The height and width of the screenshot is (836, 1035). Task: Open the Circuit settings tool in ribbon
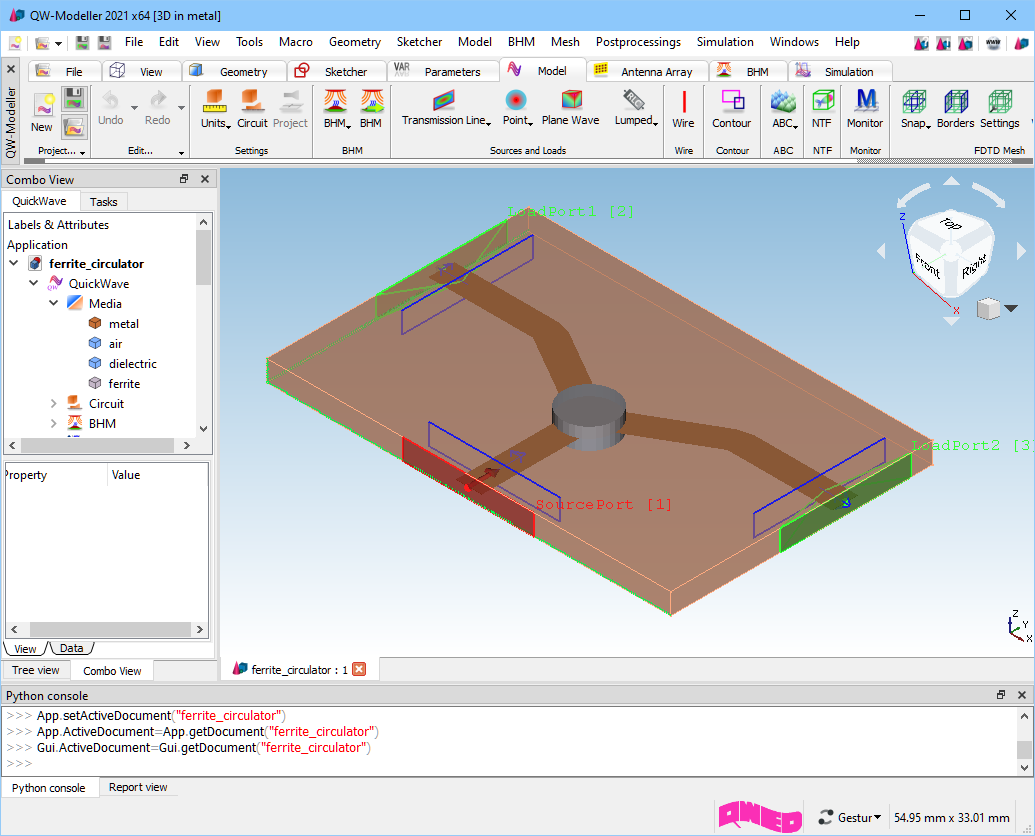click(252, 110)
